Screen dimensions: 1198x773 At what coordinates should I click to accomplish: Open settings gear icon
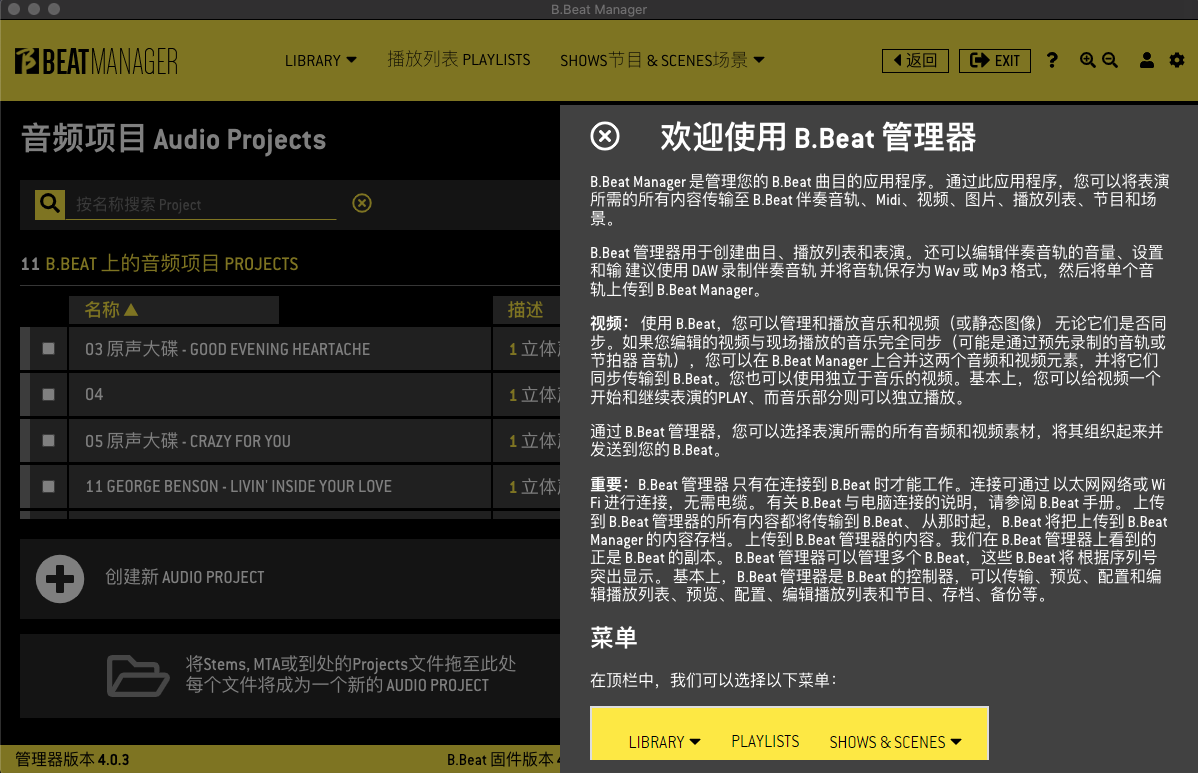coord(1177,60)
